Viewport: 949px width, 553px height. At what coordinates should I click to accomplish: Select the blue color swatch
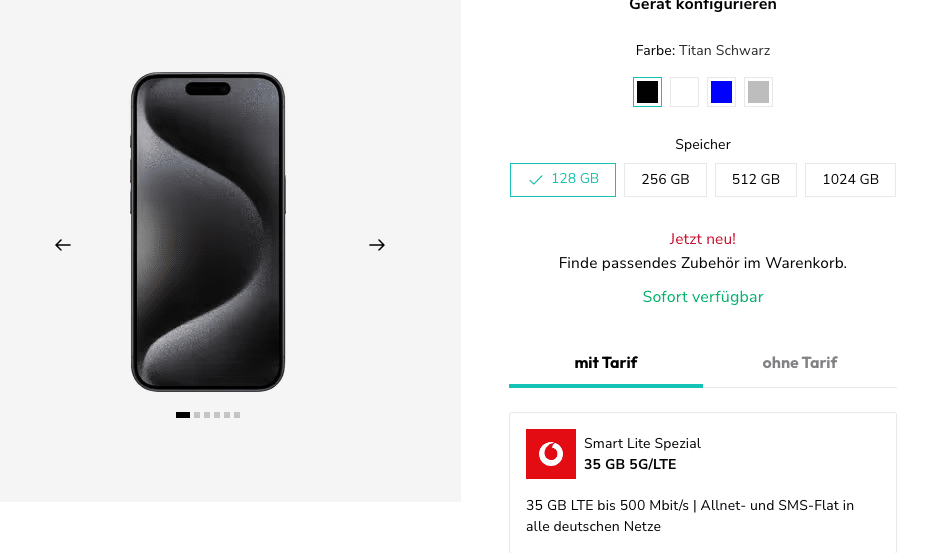click(721, 92)
